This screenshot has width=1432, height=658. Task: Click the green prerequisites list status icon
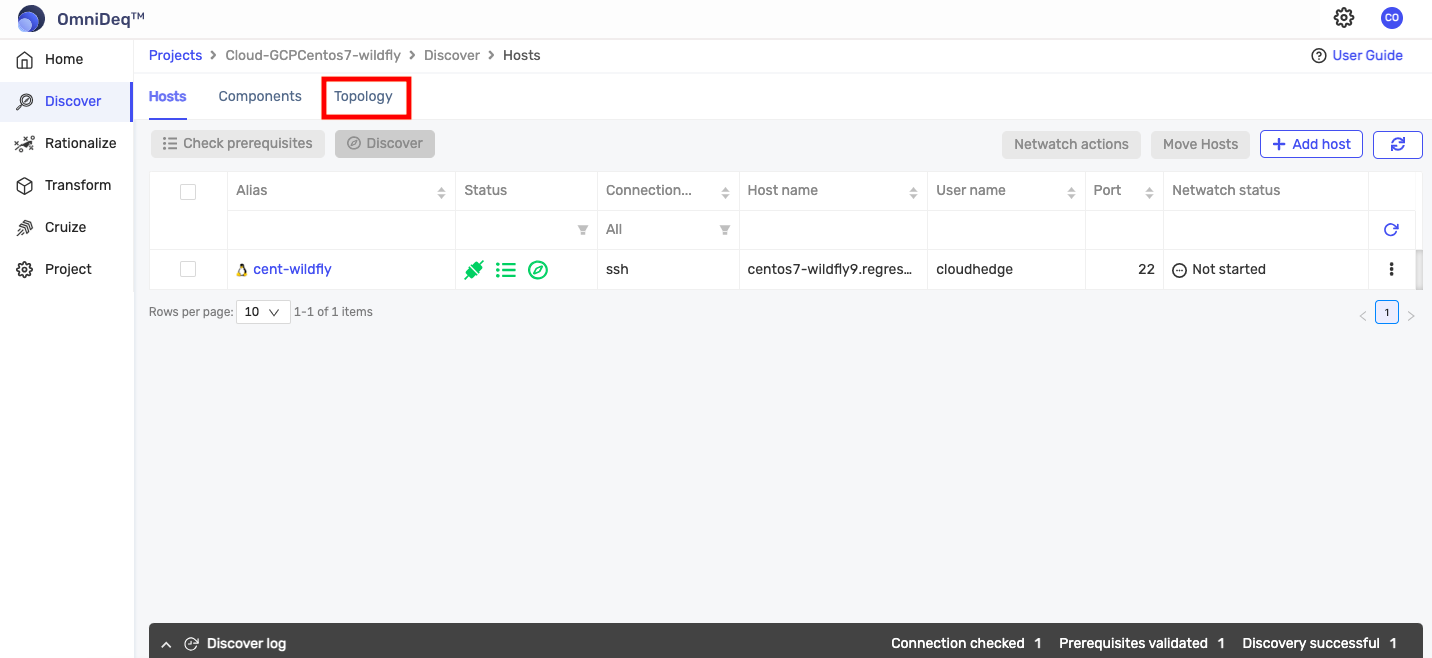click(x=506, y=270)
